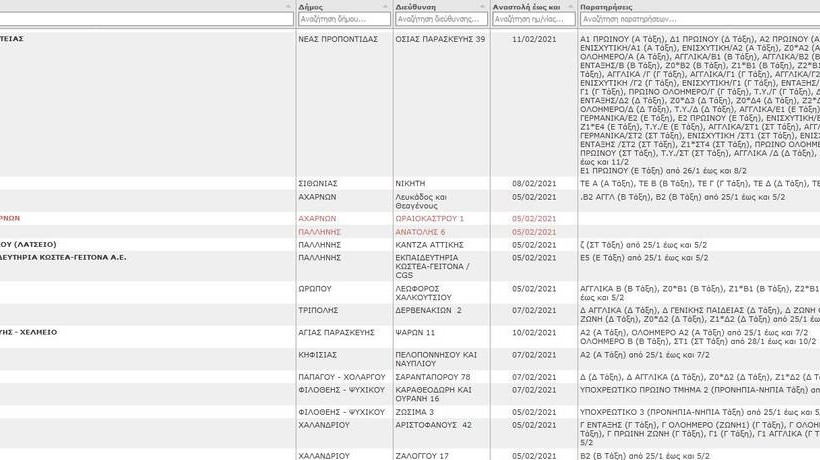Focus the Αναζήτηση διεύθυνσης filter field
The image size is (820, 460).
(440, 19)
